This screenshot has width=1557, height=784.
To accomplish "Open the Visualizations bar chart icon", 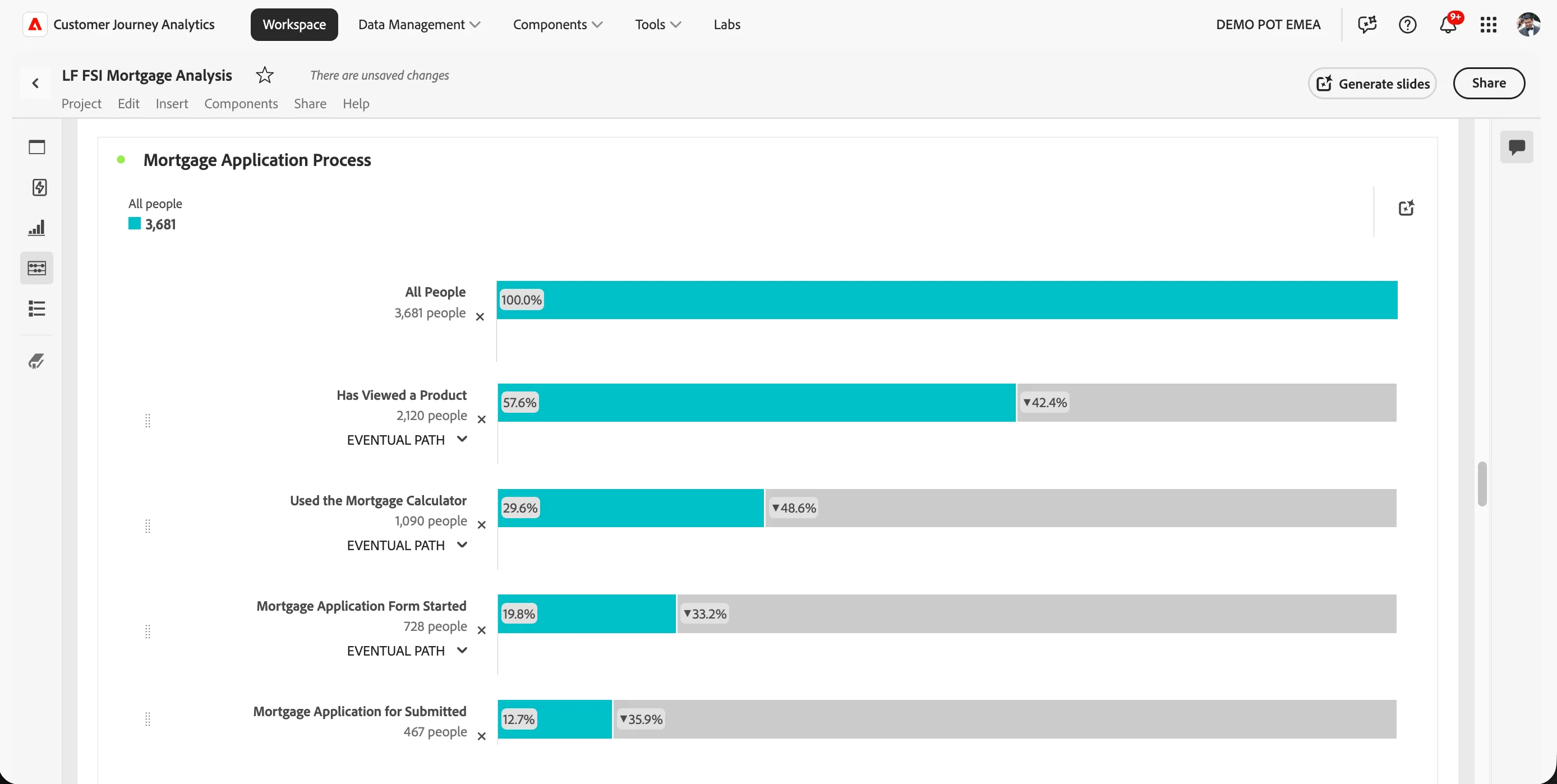I will coord(37,228).
